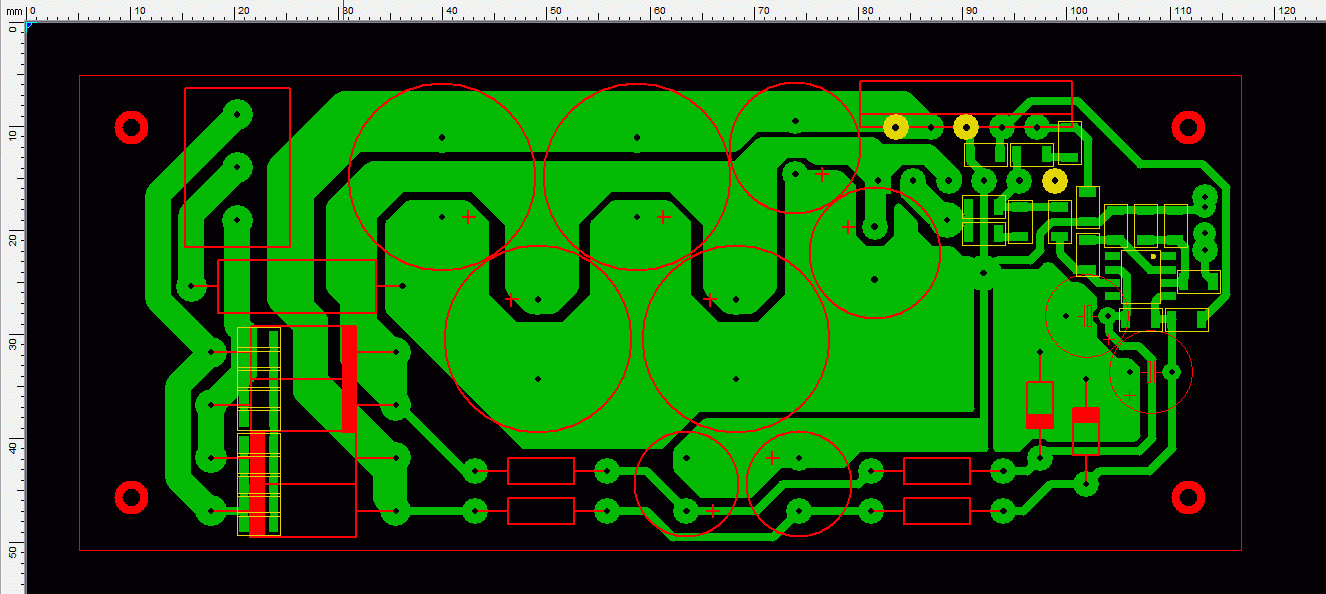Click the yellow pin-1 dot on the IC
Image resolution: width=1326 pixels, height=594 pixels.
pyautogui.click(x=1153, y=257)
